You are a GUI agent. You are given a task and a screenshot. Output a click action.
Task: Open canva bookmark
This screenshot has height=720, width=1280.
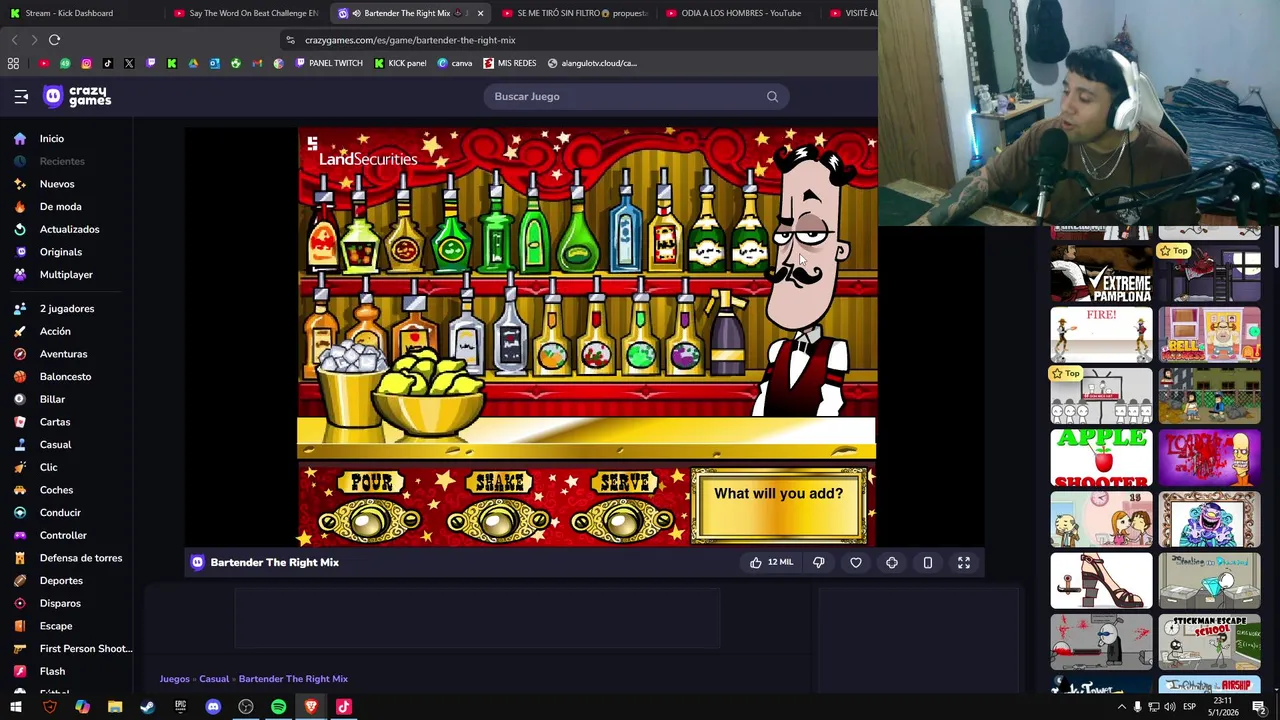coord(455,63)
